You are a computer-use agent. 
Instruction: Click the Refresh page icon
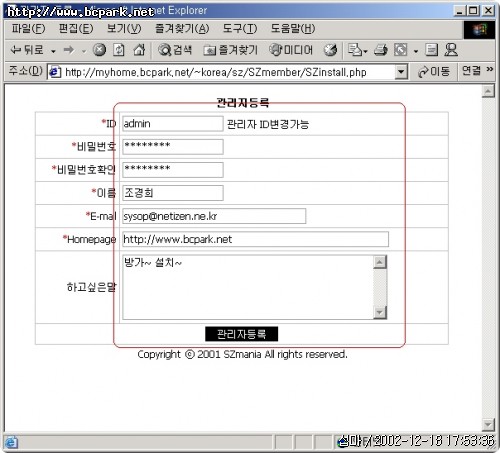coord(119,50)
